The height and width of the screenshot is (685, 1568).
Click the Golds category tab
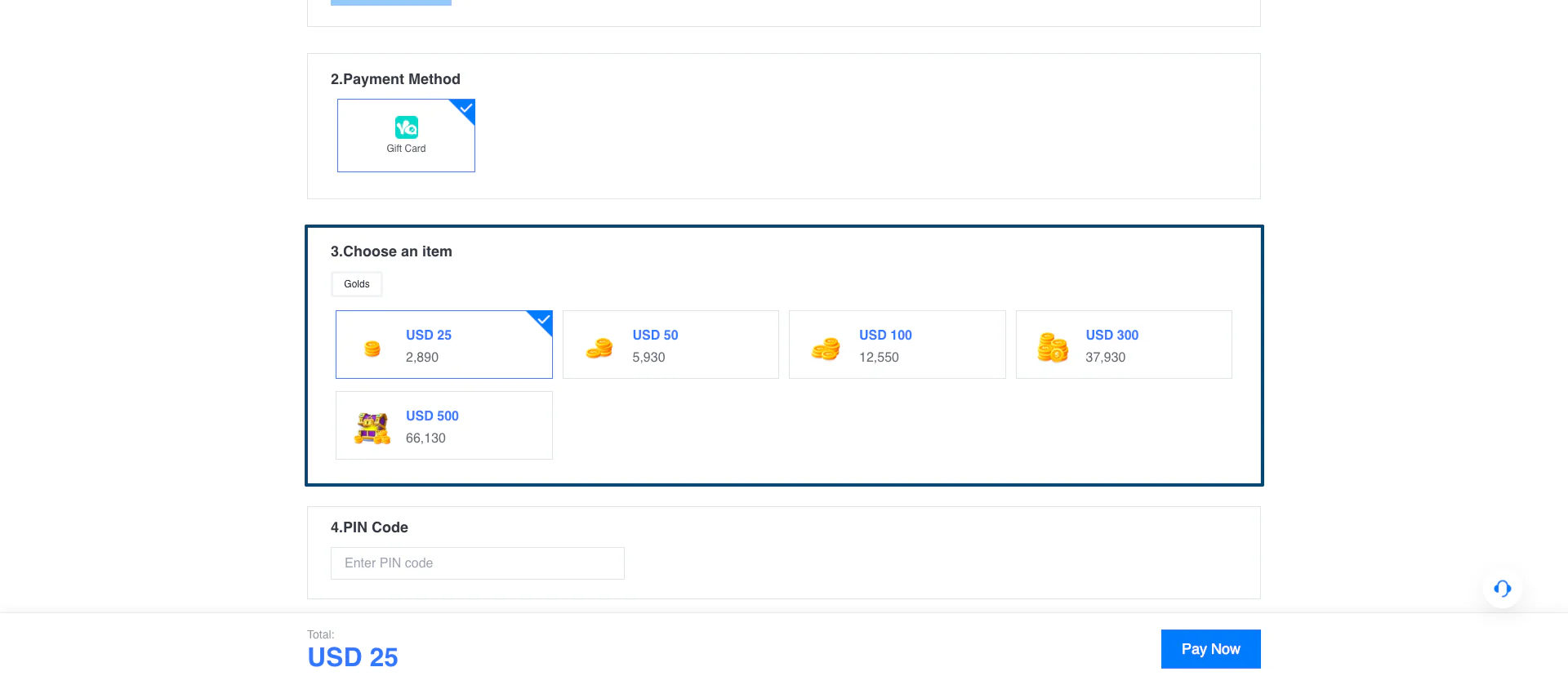point(357,284)
